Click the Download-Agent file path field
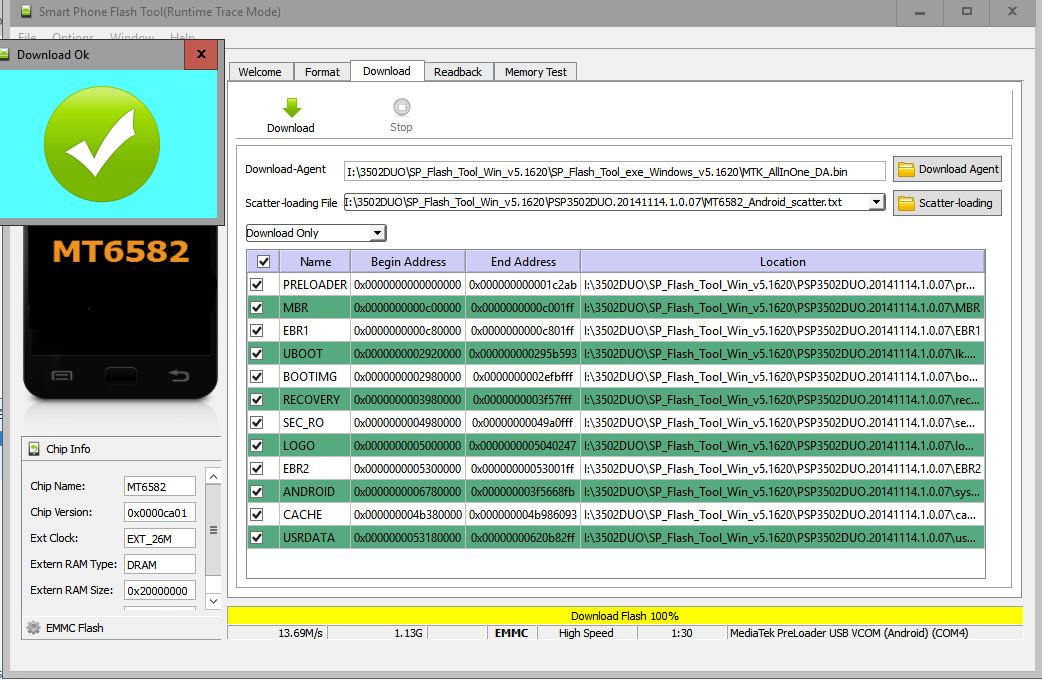The height and width of the screenshot is (680, 1042). pos(614,171)
